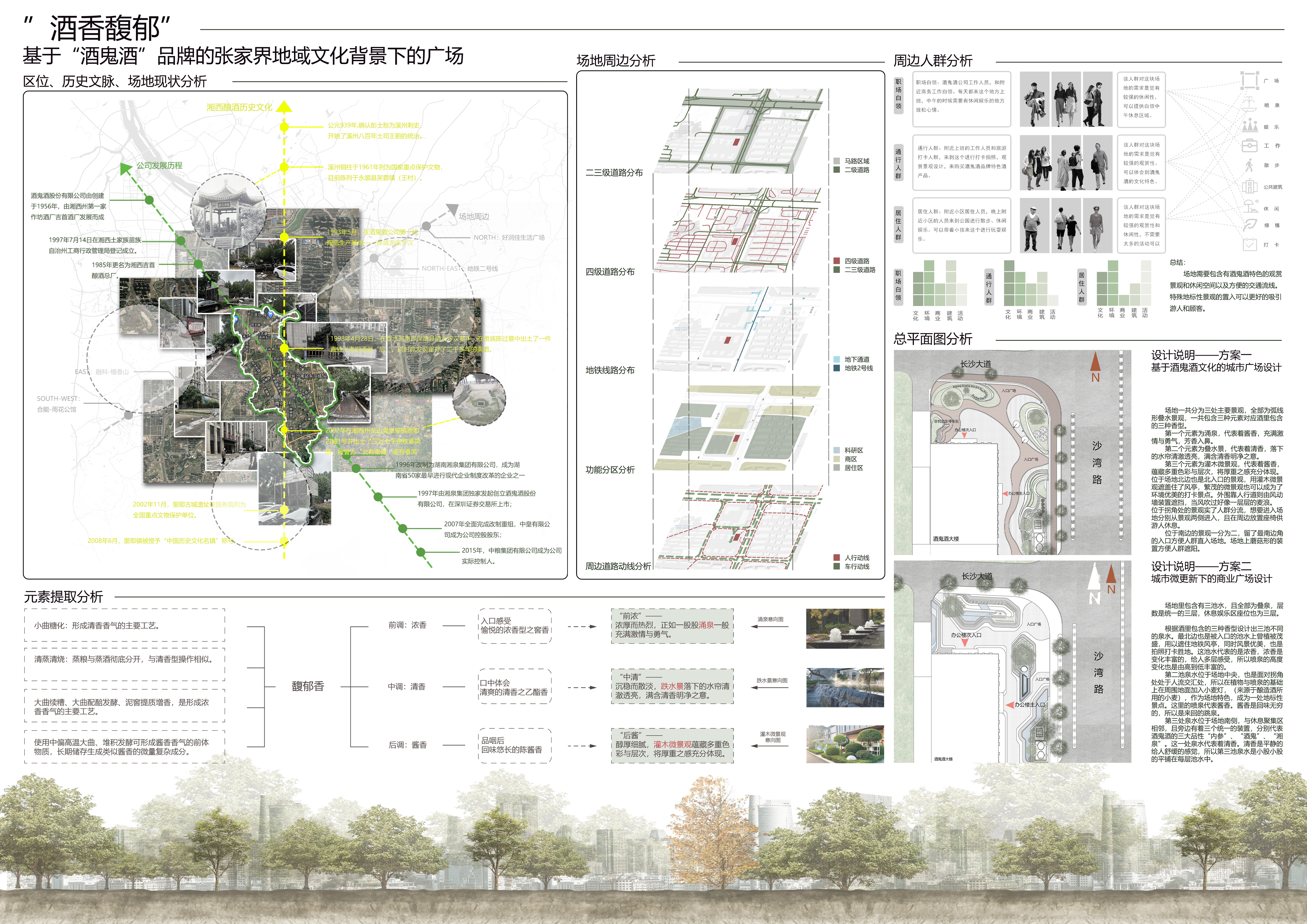
Task: Click the 广场 plaza square icon
Action: [x=1249, y=81]
